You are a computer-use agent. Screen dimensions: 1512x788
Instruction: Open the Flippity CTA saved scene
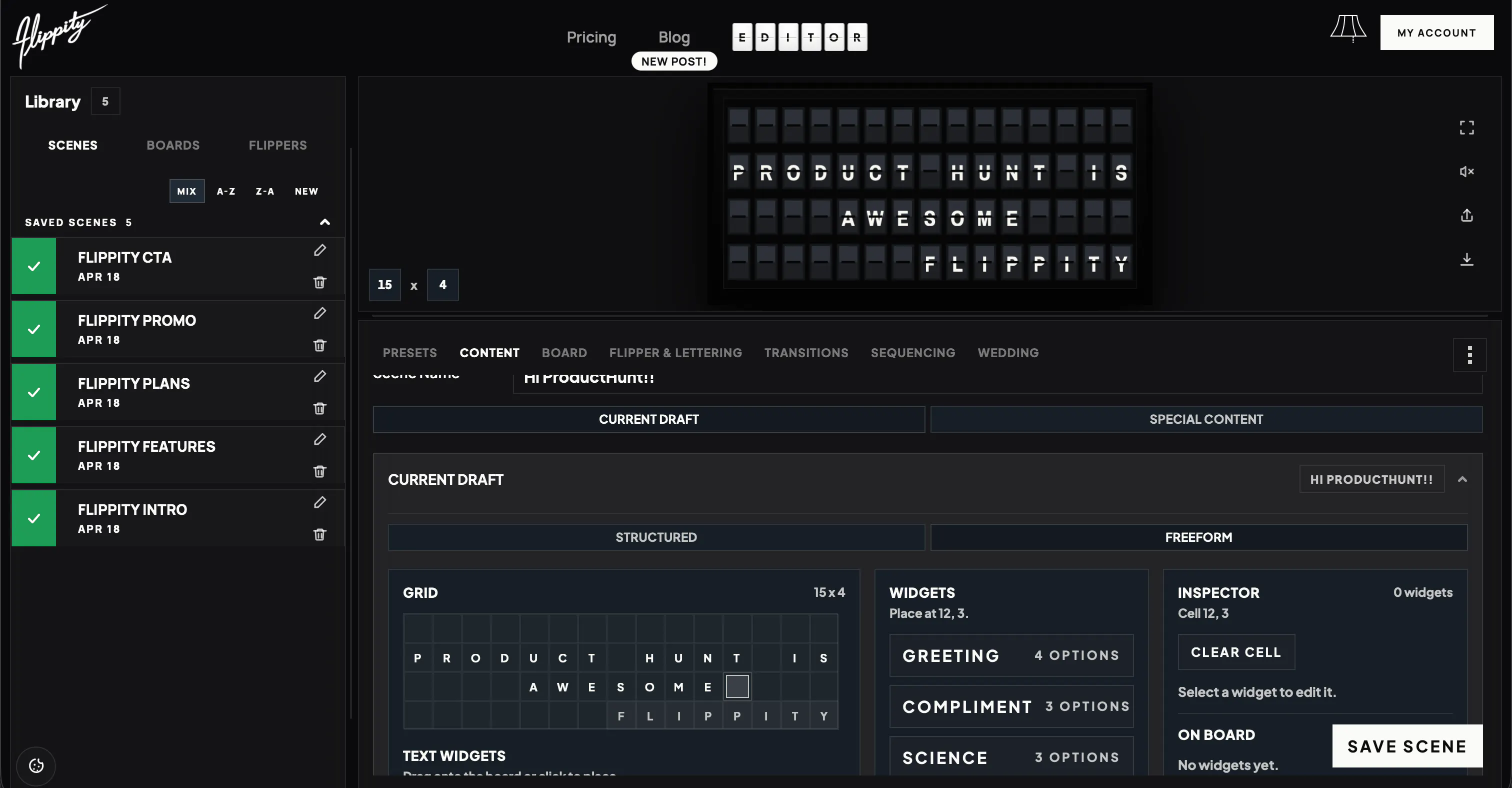(178, 266)
